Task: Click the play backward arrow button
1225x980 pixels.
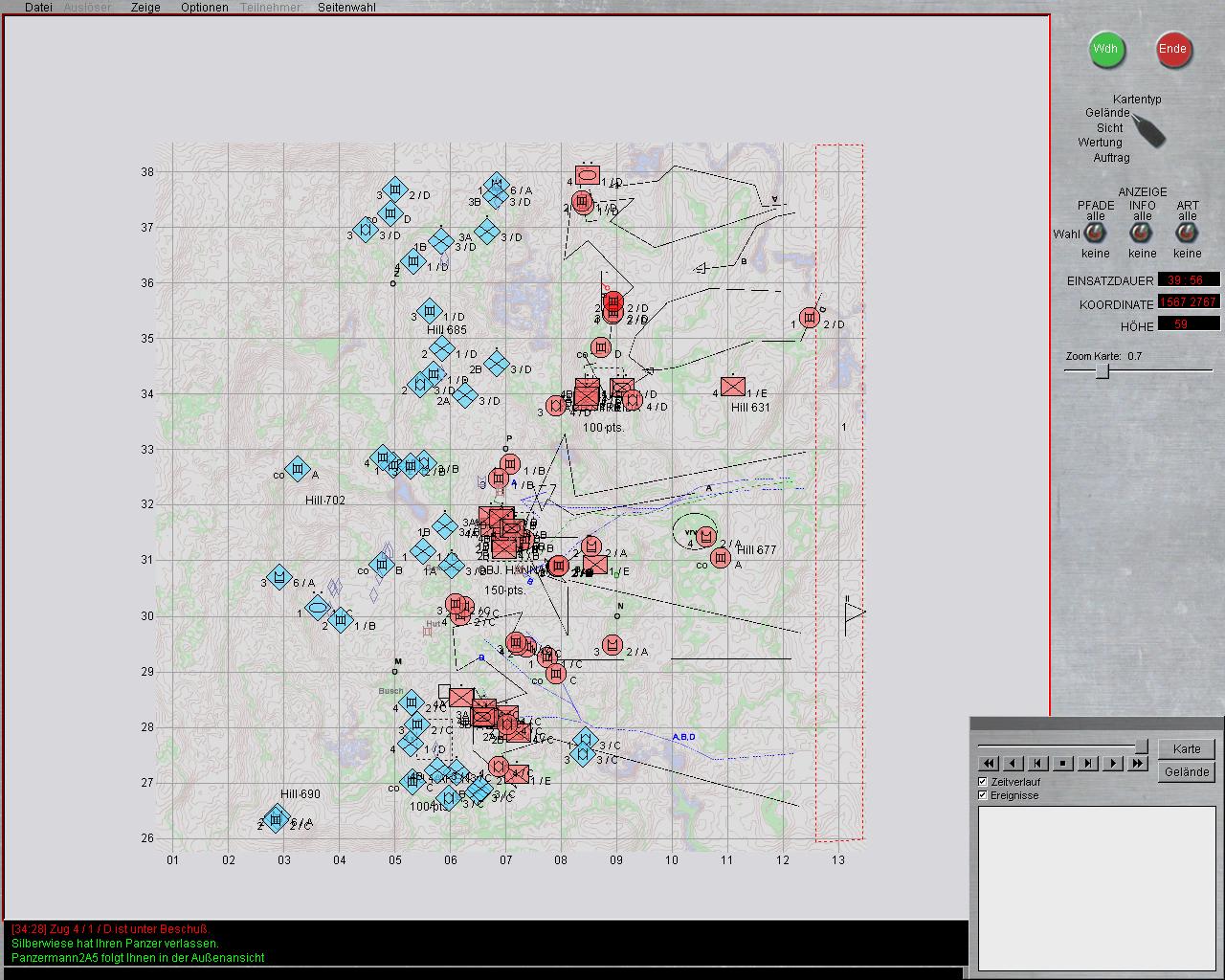Action: pos(1013,763)
